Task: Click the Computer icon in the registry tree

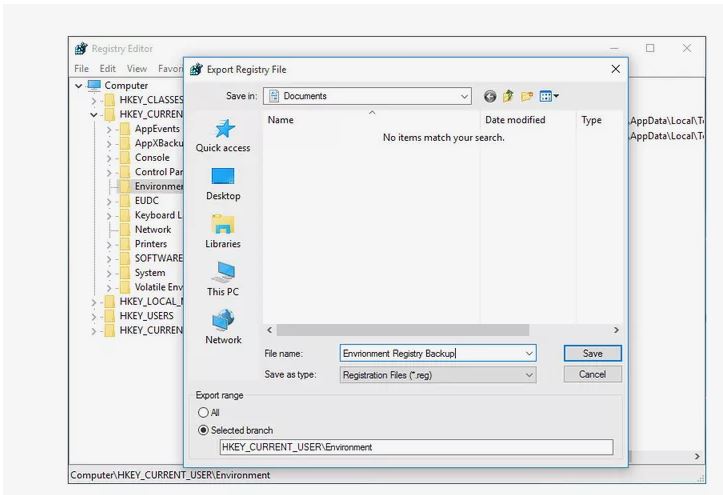Action: point(94,85)
